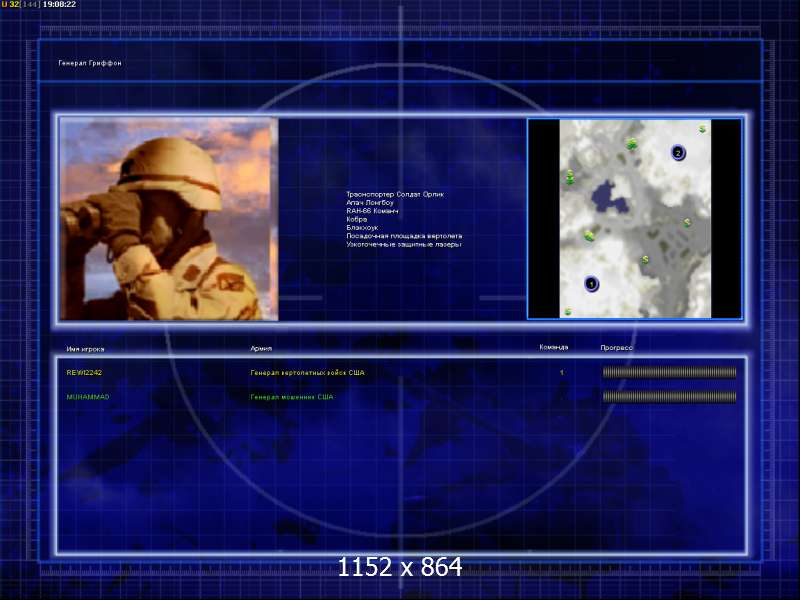800x600 pixels.
Task: Click start position marker 2 on minimap
Action: 678,153
